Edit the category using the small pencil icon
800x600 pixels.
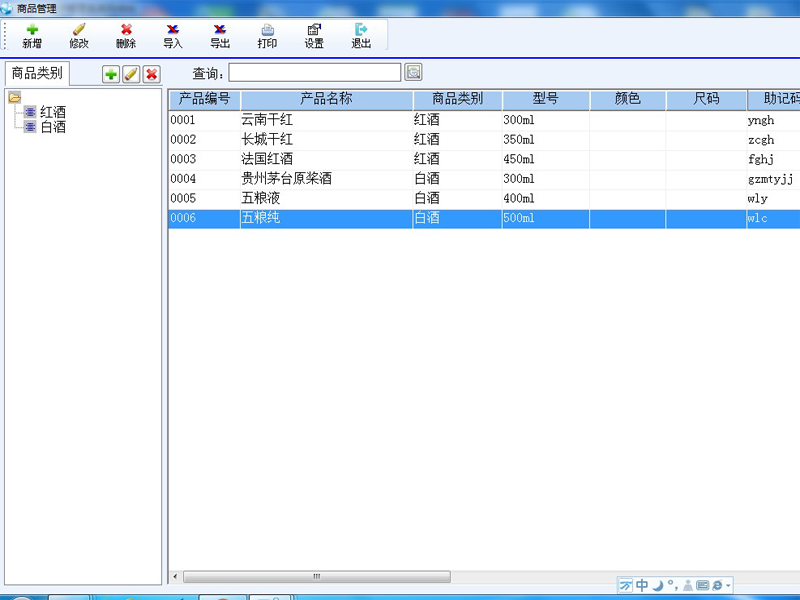pos(131,74)
